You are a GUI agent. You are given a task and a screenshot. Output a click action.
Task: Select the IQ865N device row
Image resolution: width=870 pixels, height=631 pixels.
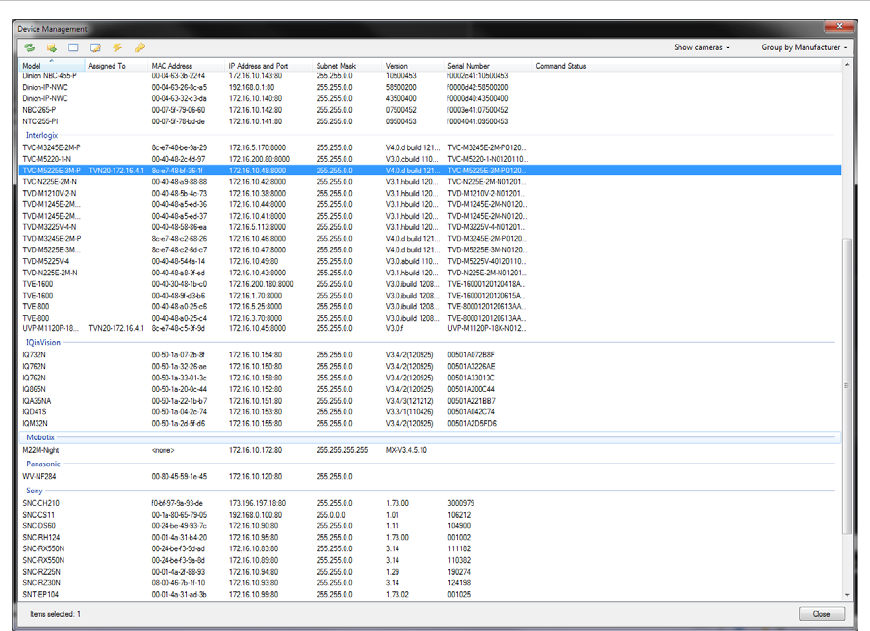(x=430, y=389)
